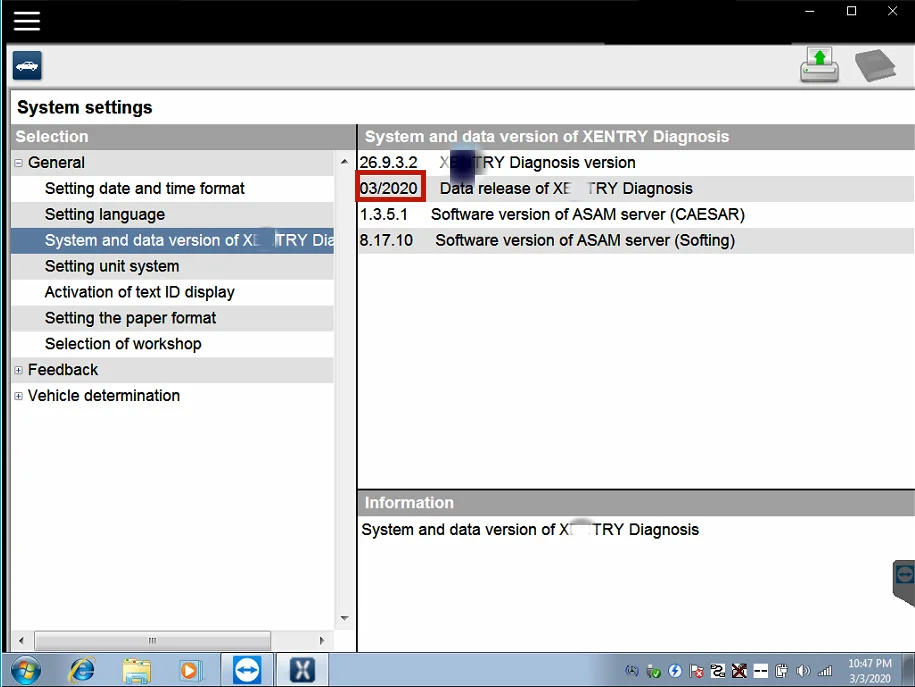Expand the Vehicle determination node
This screenshot has width=915, height=687.
coord(19,396)
